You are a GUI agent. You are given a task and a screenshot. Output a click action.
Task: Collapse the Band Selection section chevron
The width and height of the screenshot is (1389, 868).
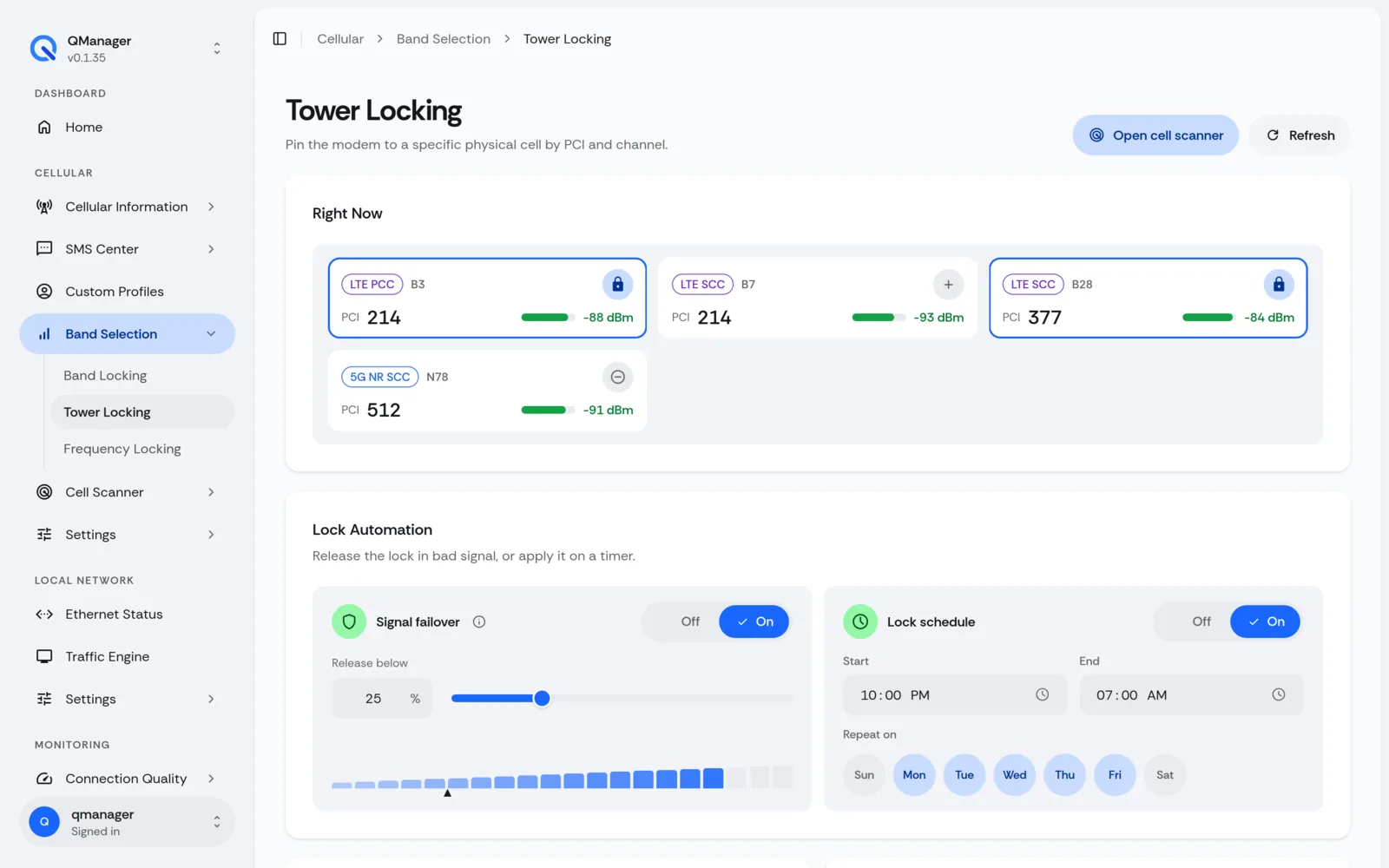point(211,334)
